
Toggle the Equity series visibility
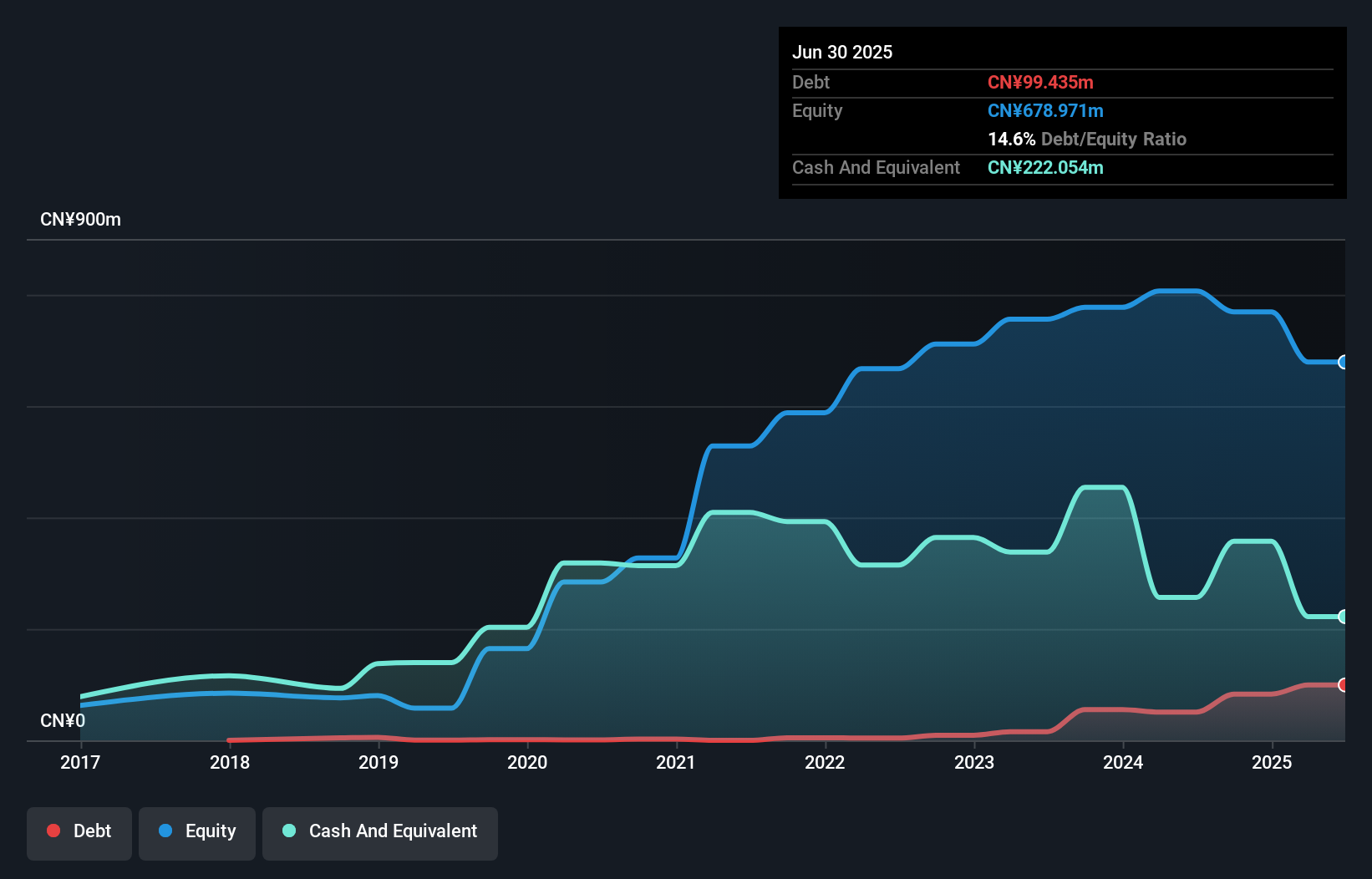[196, 833]
